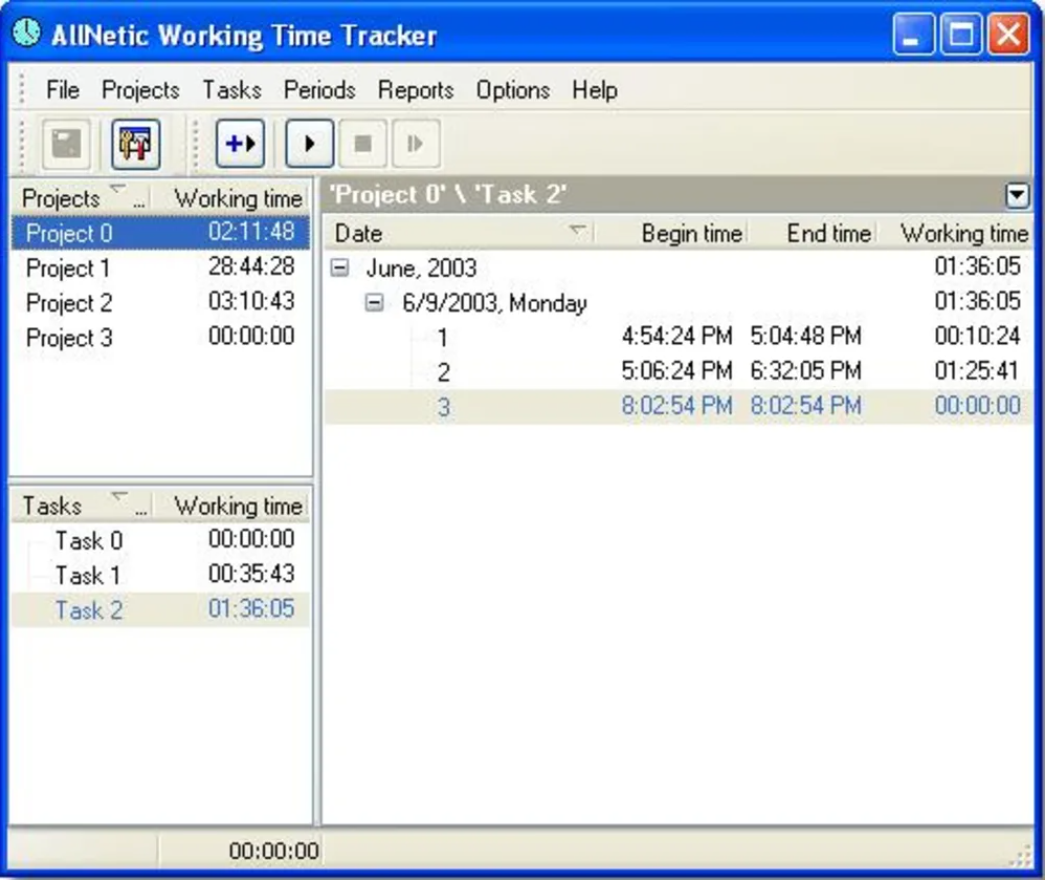Open the users toolbar icon
The image size is (1045, 880).
tap(135, 144)
